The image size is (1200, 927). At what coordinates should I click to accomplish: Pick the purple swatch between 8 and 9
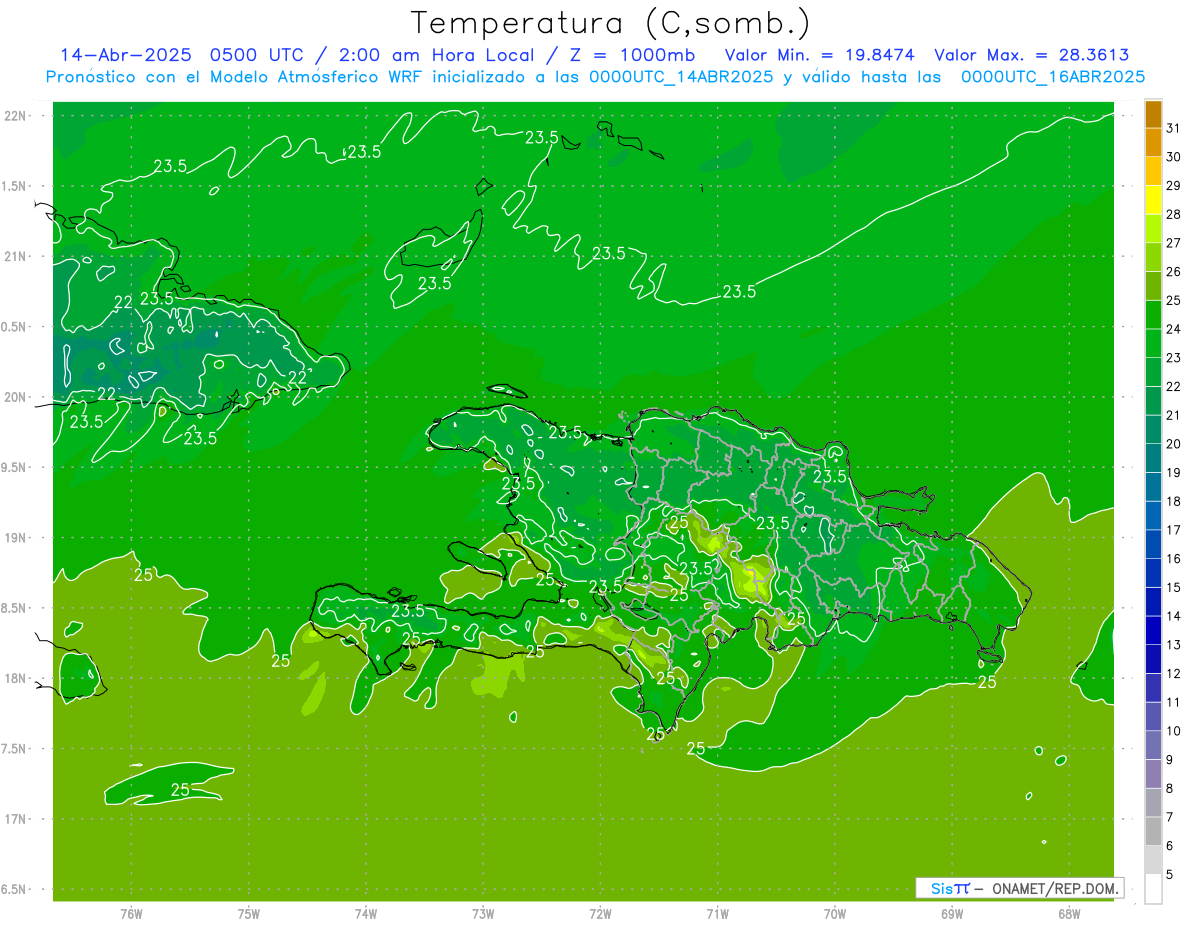point(1153,774)
